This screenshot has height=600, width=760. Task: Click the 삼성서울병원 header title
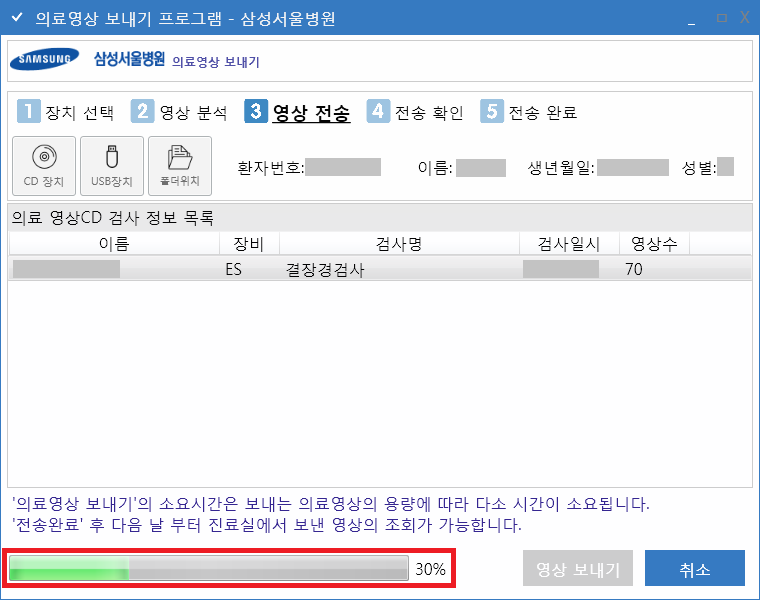click(x=129, y=59)
